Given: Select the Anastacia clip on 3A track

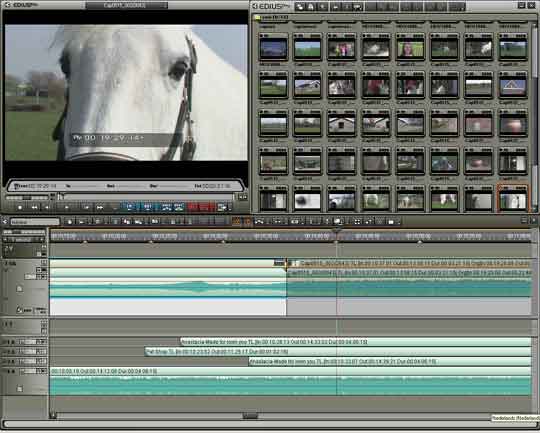Looking at the screenshot, I should [x=390, y=361].
